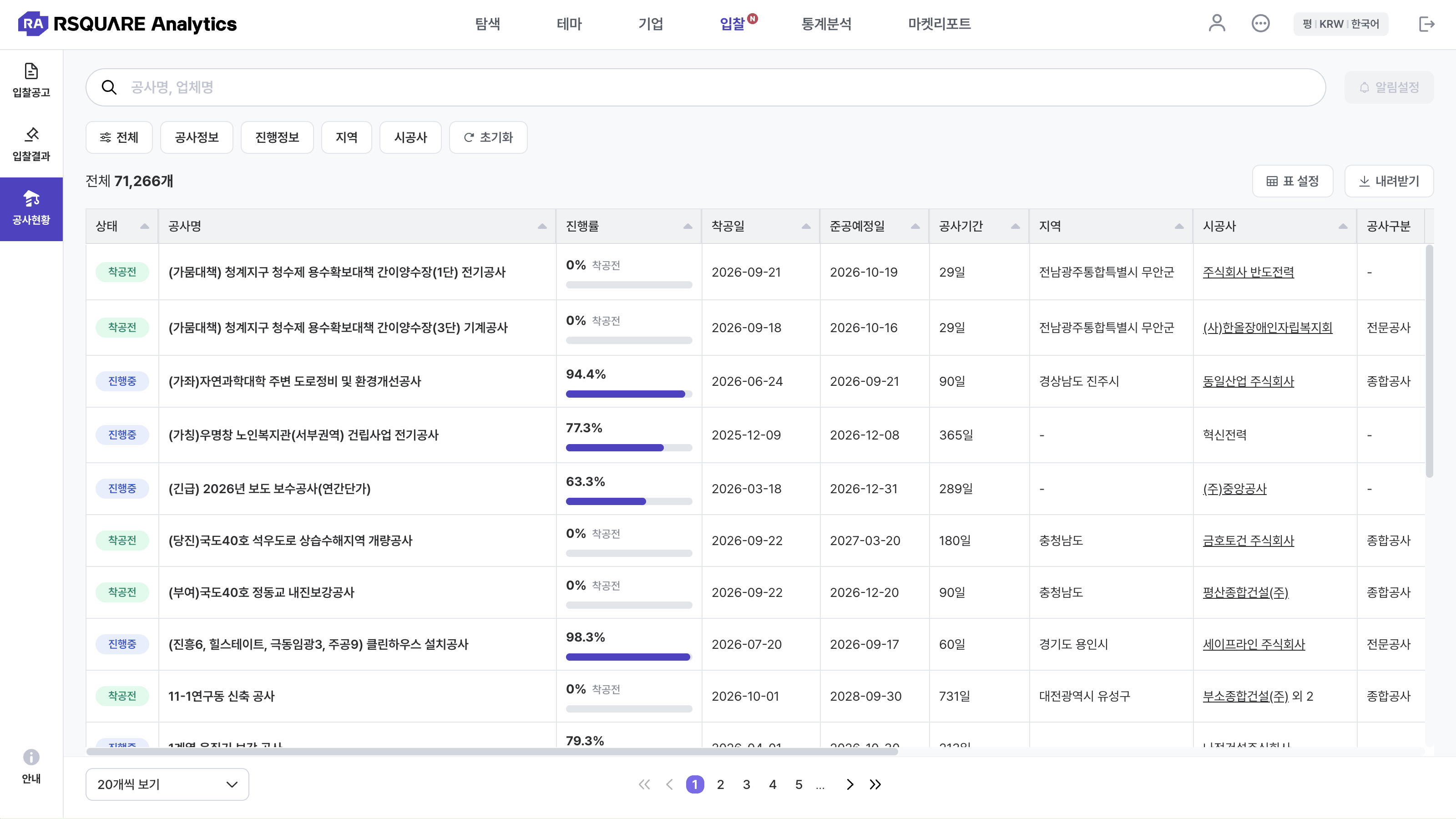The width and height of the screenshot is (1456, 819).
Task: Open the 평 | KRW | 한국어 settings selector
Action: (1341, 24)
